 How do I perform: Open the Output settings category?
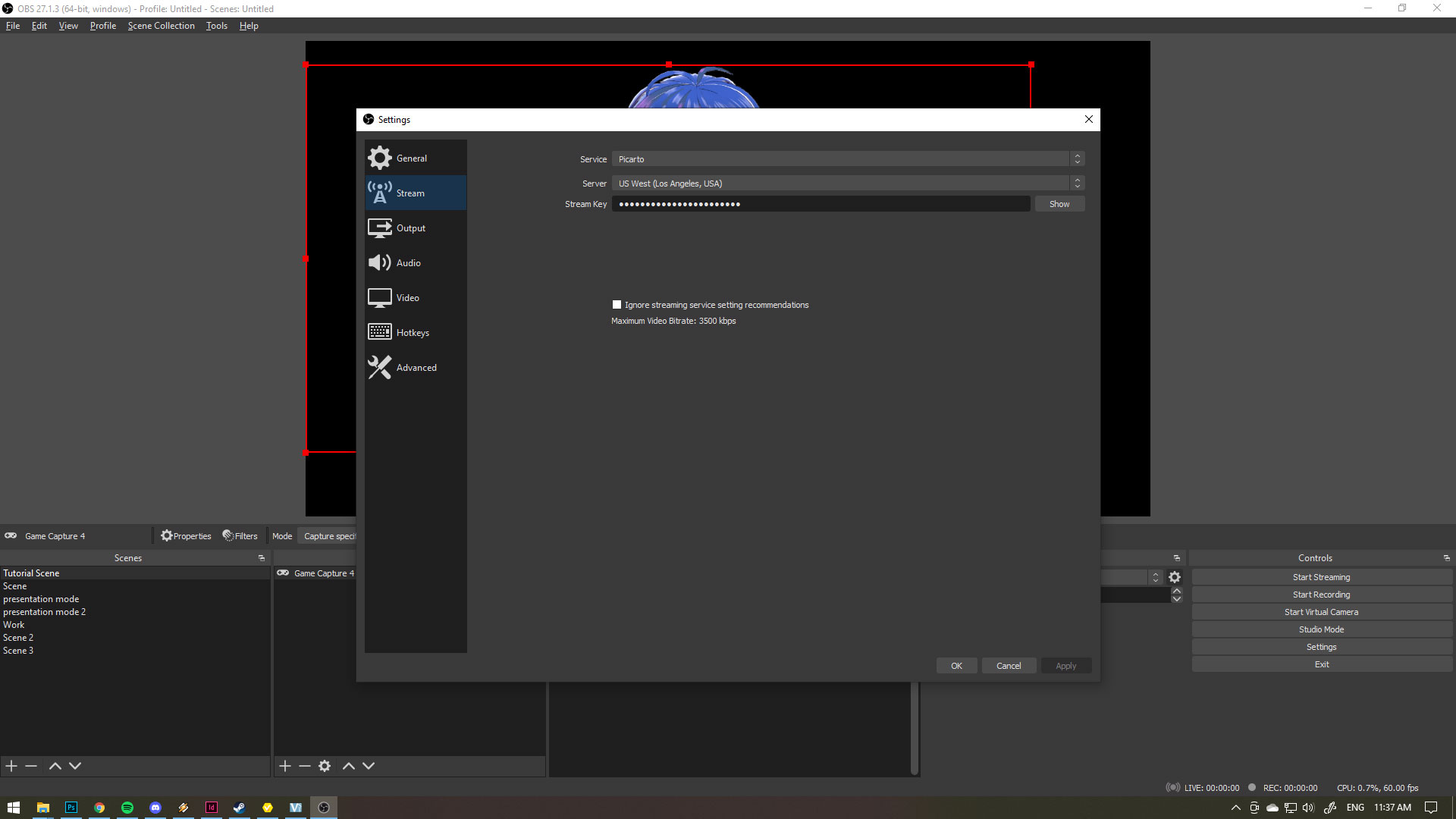pyautogui.click(x=416, y=227)
